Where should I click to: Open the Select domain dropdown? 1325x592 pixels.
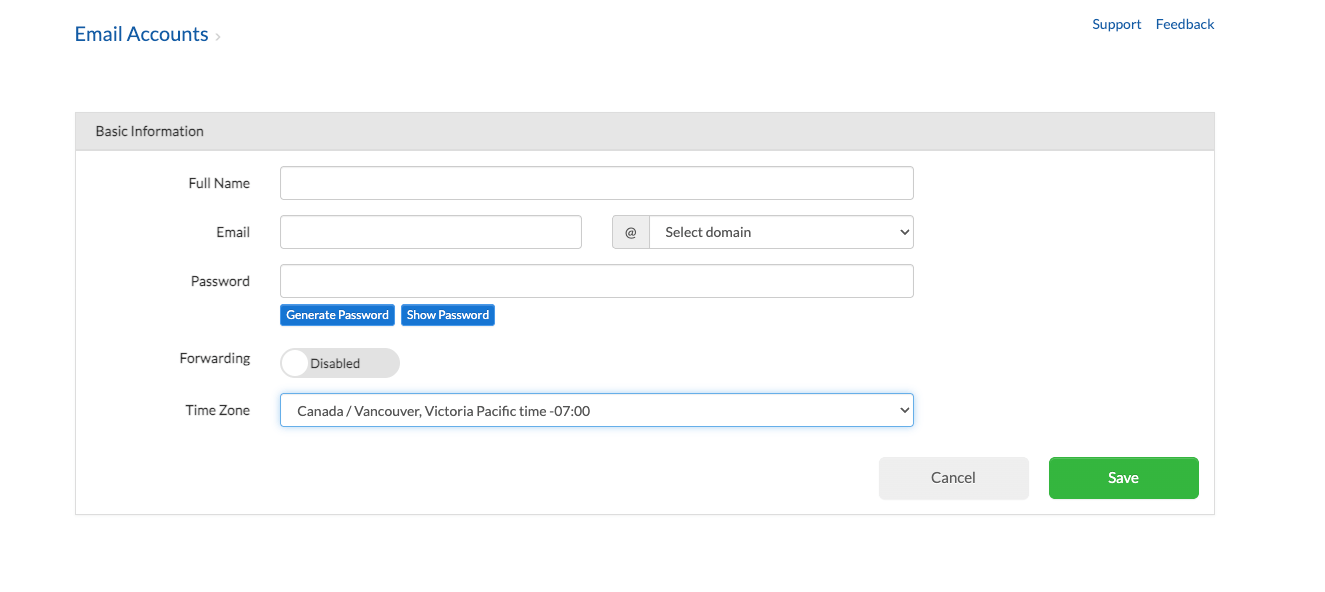(781, 231)
